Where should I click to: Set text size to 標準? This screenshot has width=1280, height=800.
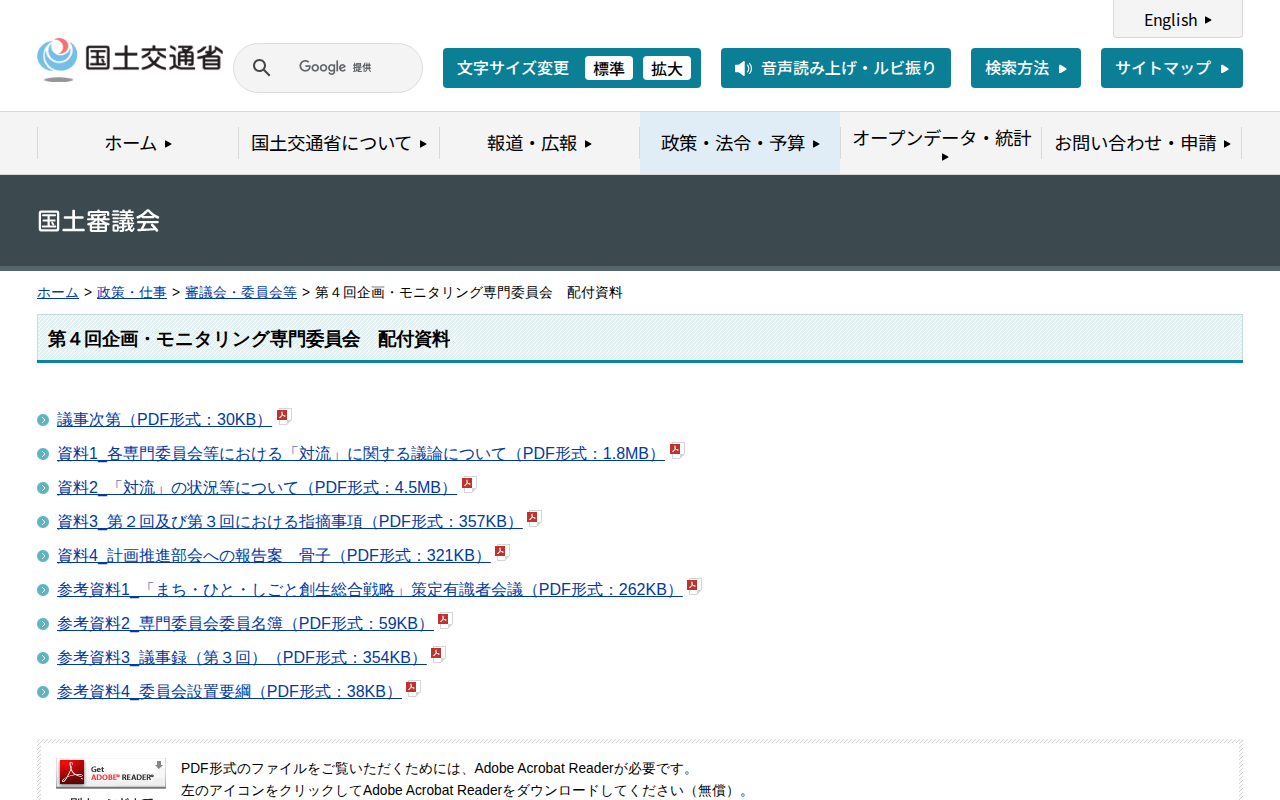[608, 68]
